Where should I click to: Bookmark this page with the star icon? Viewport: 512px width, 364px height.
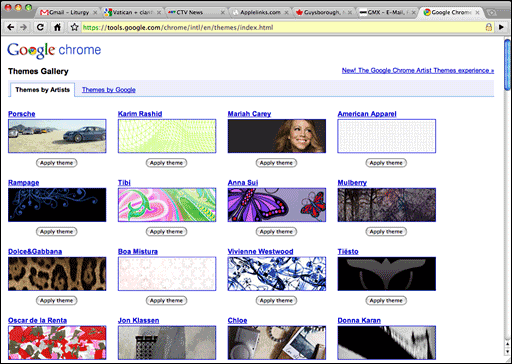(74, 27)
